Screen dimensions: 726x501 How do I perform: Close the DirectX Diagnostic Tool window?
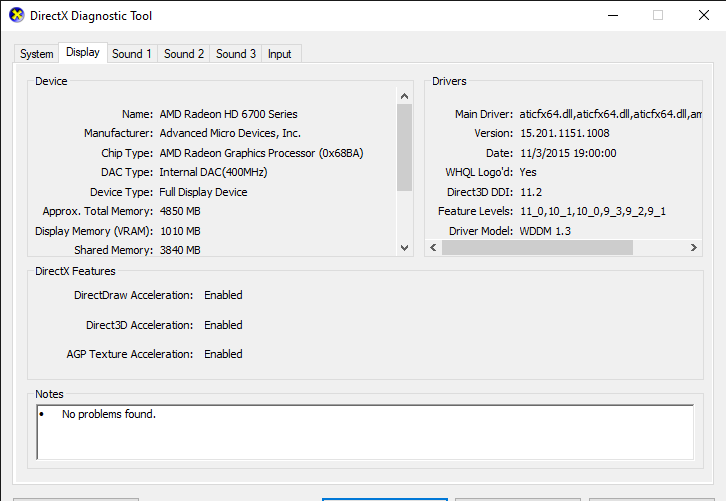pos(704,15)
